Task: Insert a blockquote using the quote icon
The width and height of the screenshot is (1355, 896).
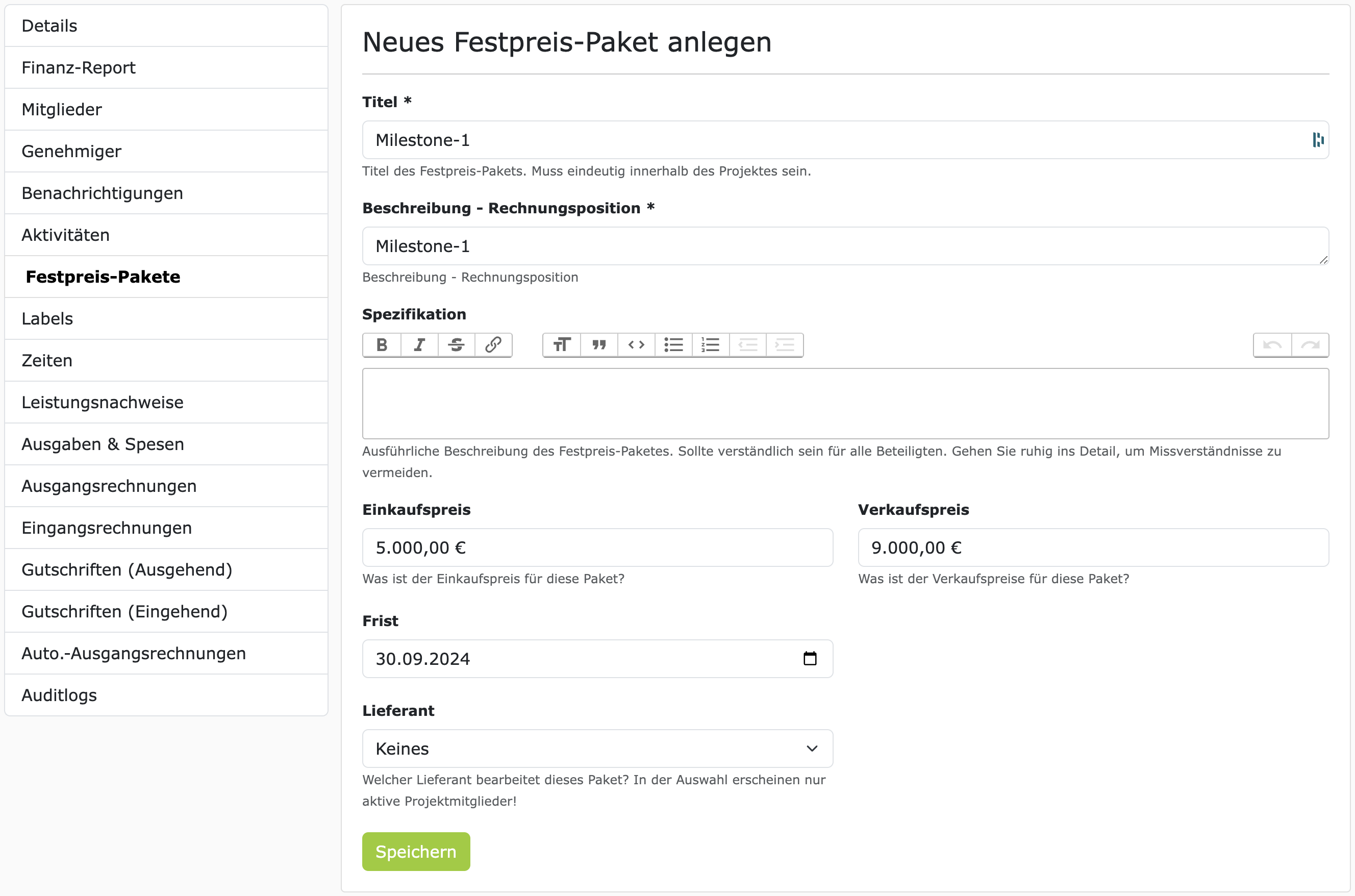Action: (598, 345)
